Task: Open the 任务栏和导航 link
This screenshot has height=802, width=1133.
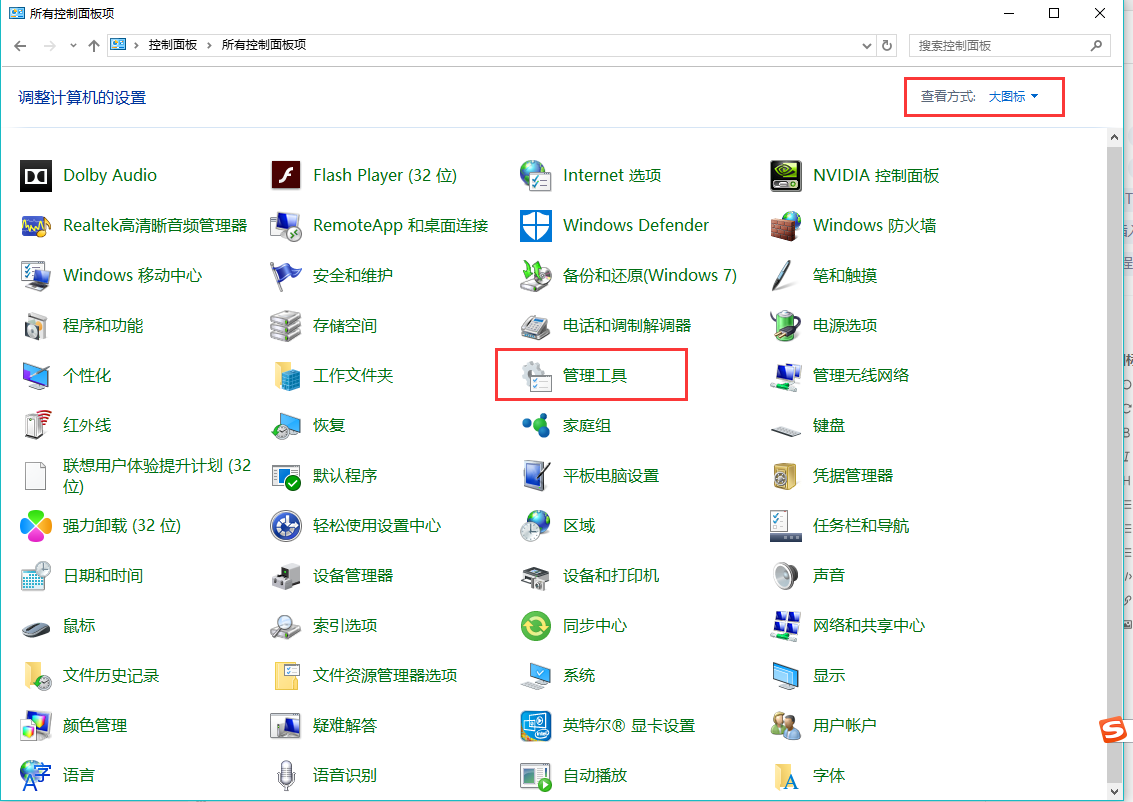Action: coord(861,526)
